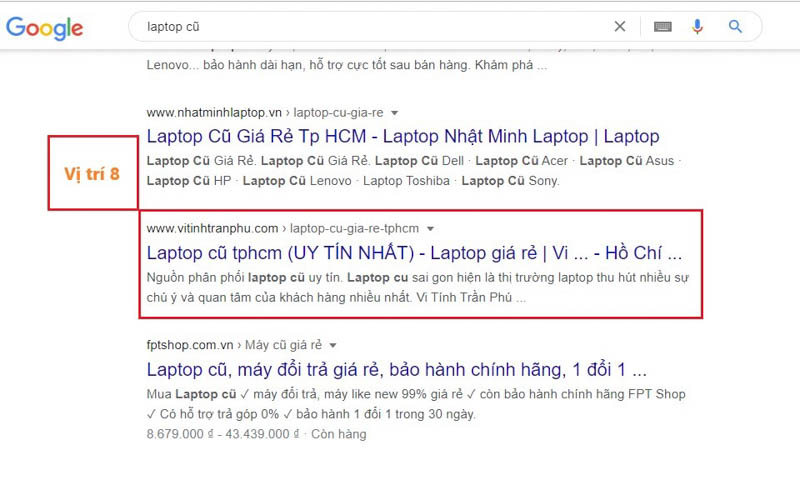The width and height of the screenshot is (800, 480).
Task: Open 'Laptop cũ, máy đổi trả giá rẻ' result
Action: coord(396,370)
